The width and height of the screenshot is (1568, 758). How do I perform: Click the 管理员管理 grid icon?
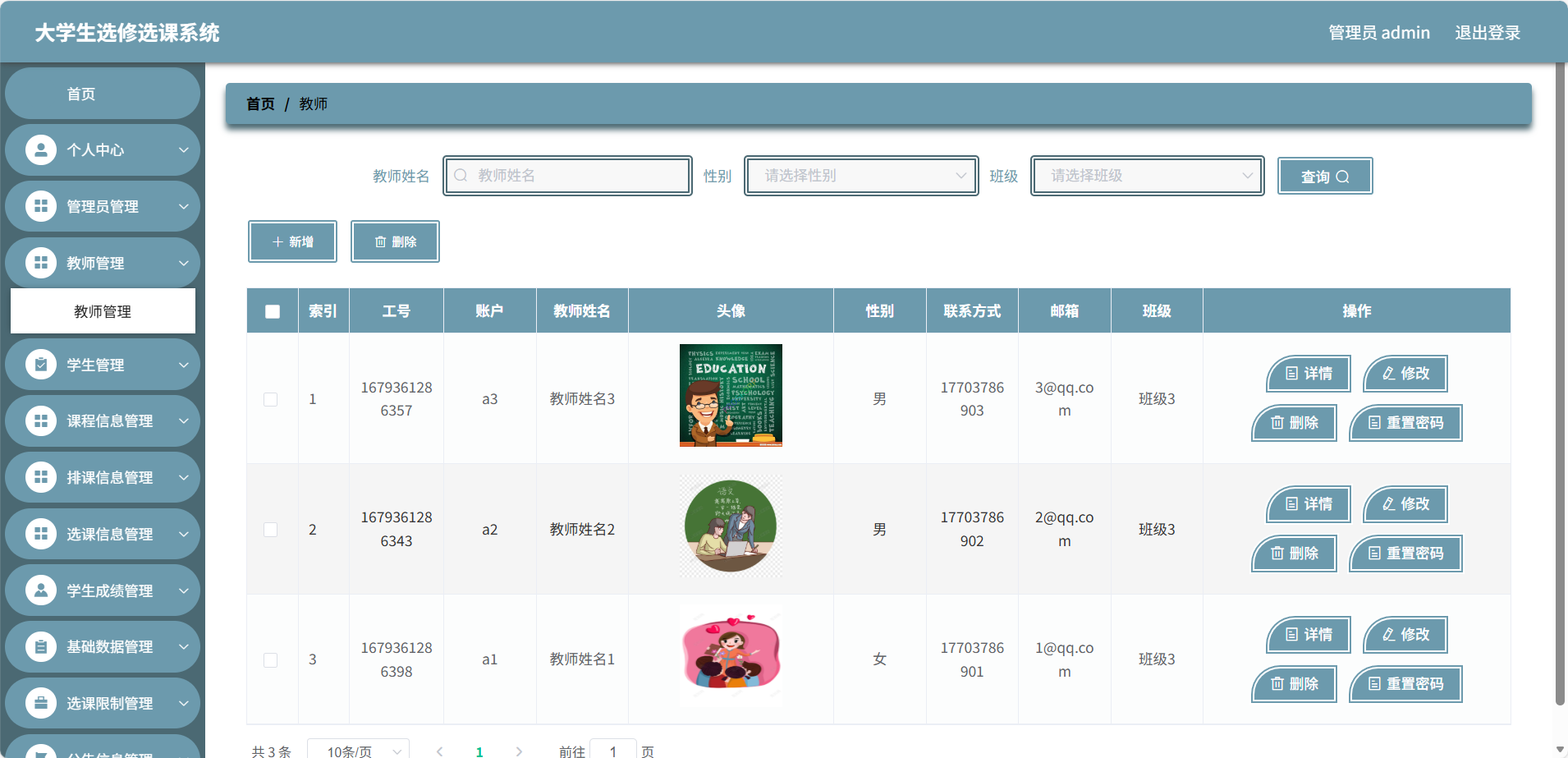[x=41, y=206]
